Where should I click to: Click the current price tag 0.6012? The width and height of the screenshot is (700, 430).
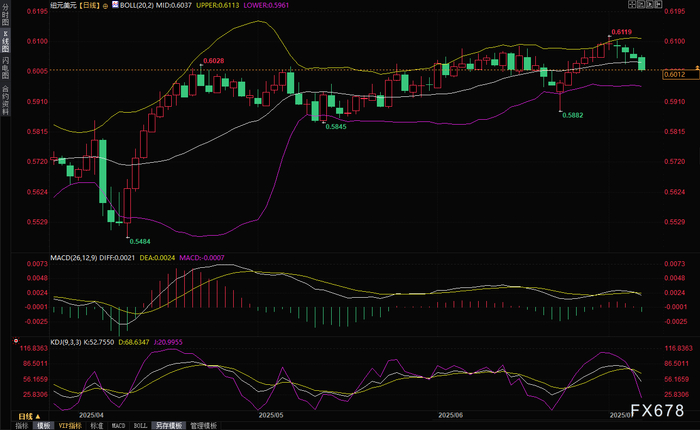pyautogui.click(x=680, y=74)
